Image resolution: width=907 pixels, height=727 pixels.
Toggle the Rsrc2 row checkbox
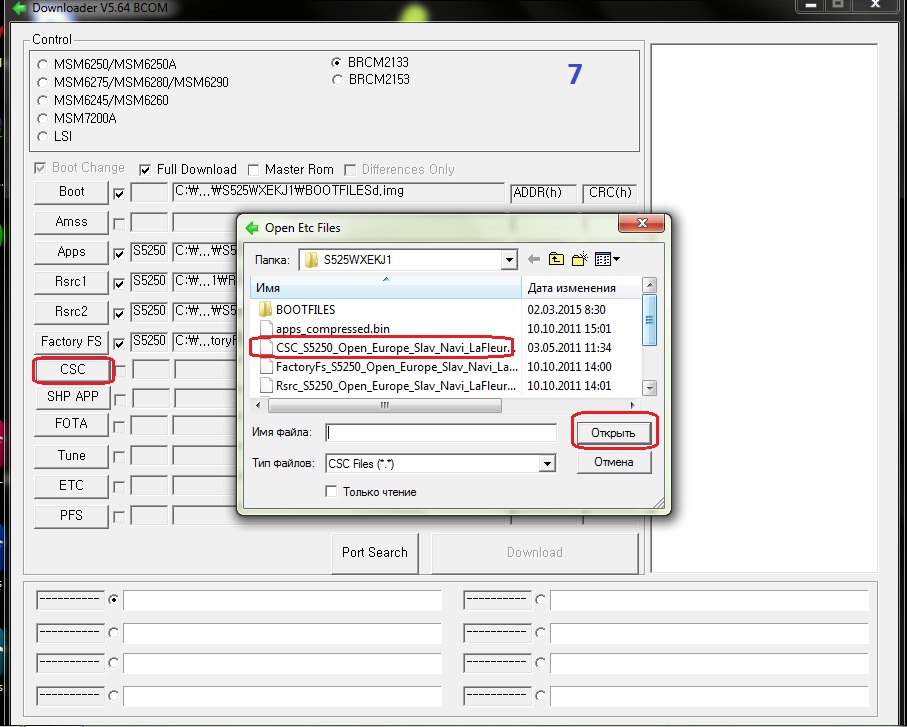pyautogui.click(x=119, y=313)
